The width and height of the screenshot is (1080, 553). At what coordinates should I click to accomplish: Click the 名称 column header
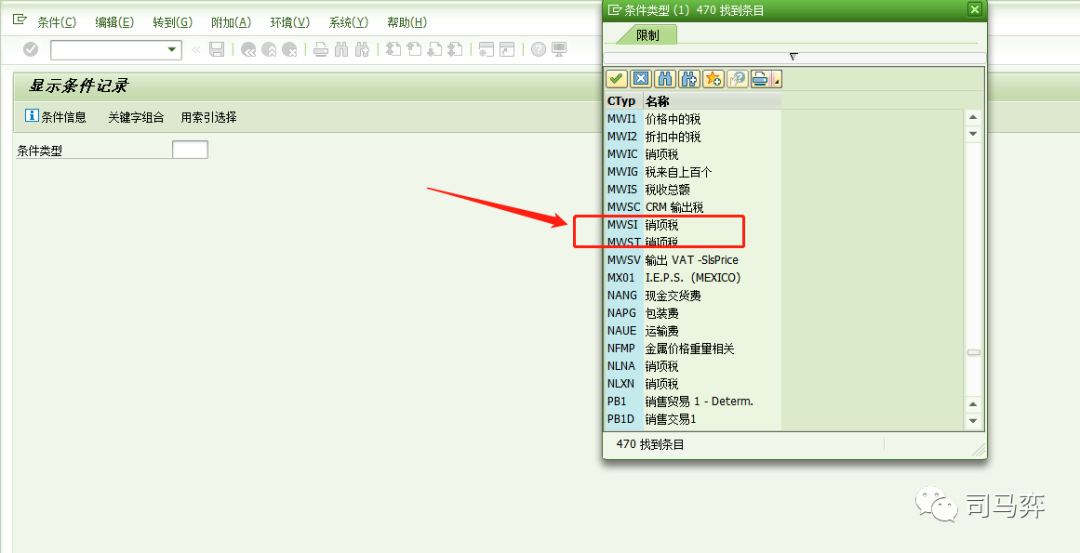[712, 101]
